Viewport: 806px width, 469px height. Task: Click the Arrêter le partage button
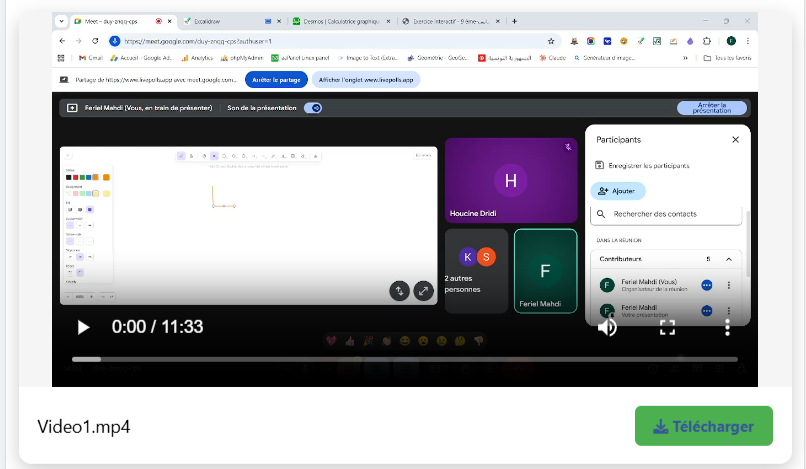pyautogui.click(x=277, y=79)
